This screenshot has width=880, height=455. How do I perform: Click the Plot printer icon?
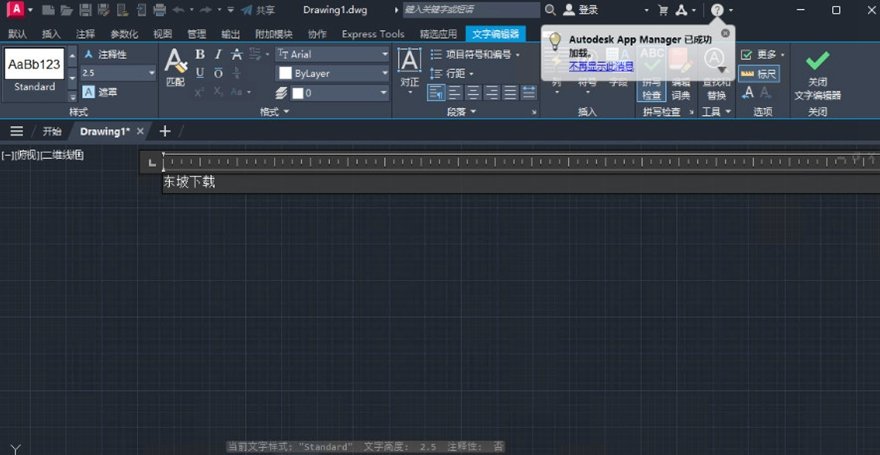[159, 10]
